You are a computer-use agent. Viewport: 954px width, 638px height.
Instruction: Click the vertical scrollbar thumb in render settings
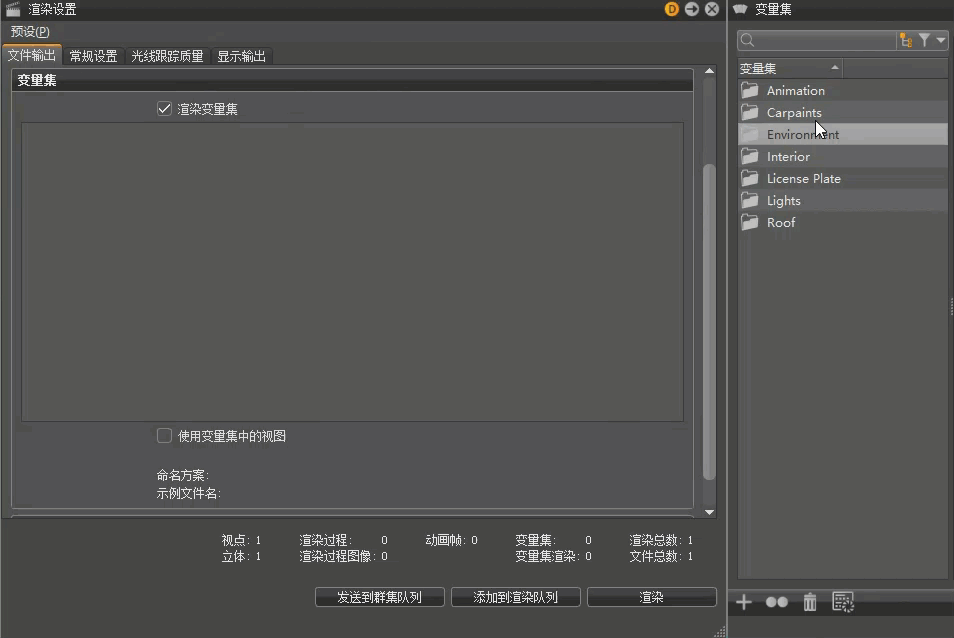tap(709, 321)
